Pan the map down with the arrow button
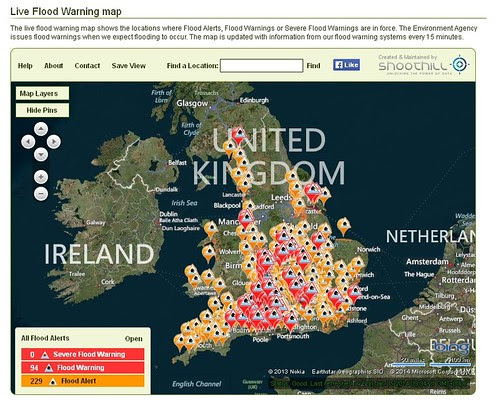 [x=41, y=155]
